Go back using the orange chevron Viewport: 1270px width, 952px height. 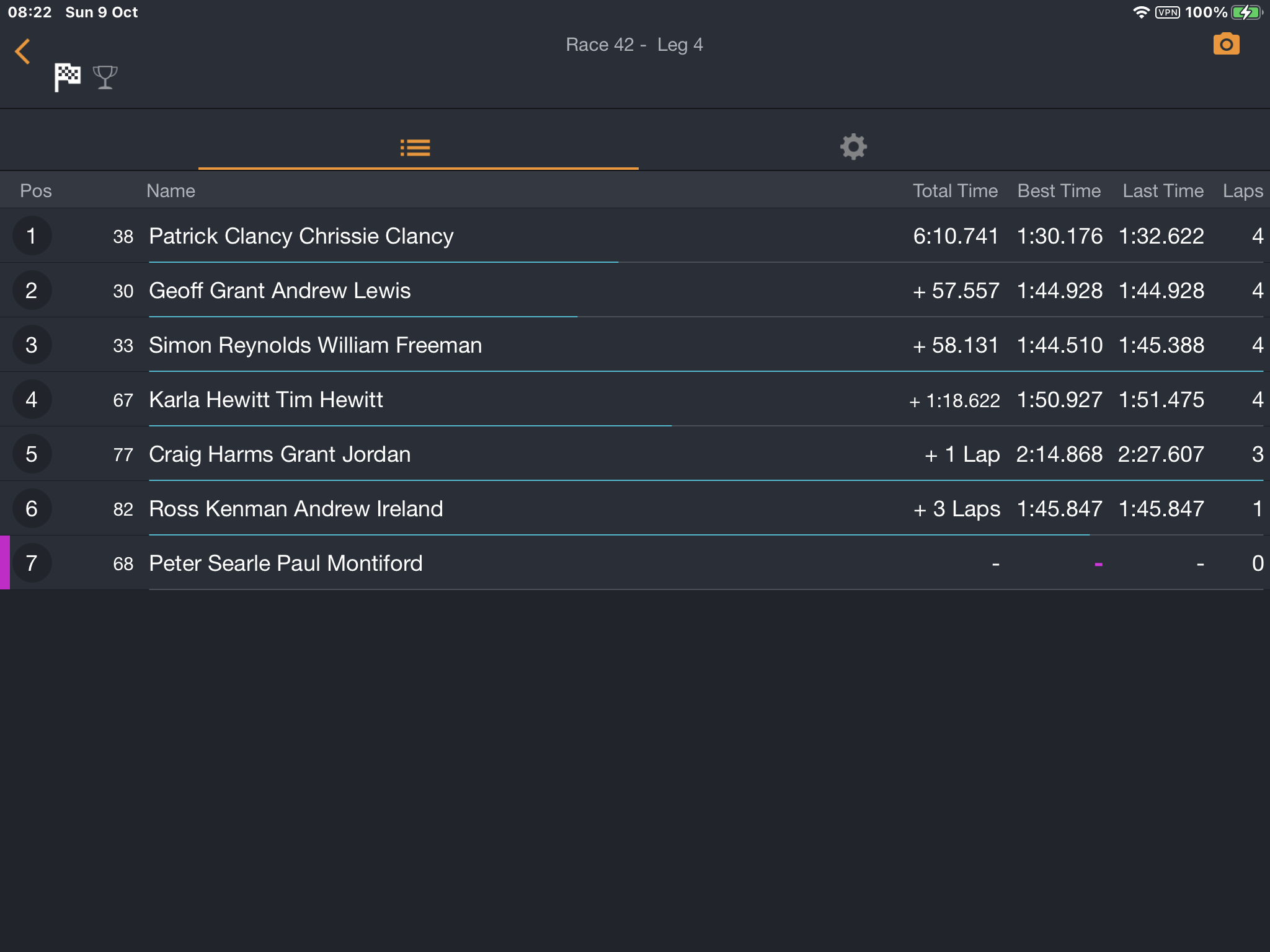23,51
